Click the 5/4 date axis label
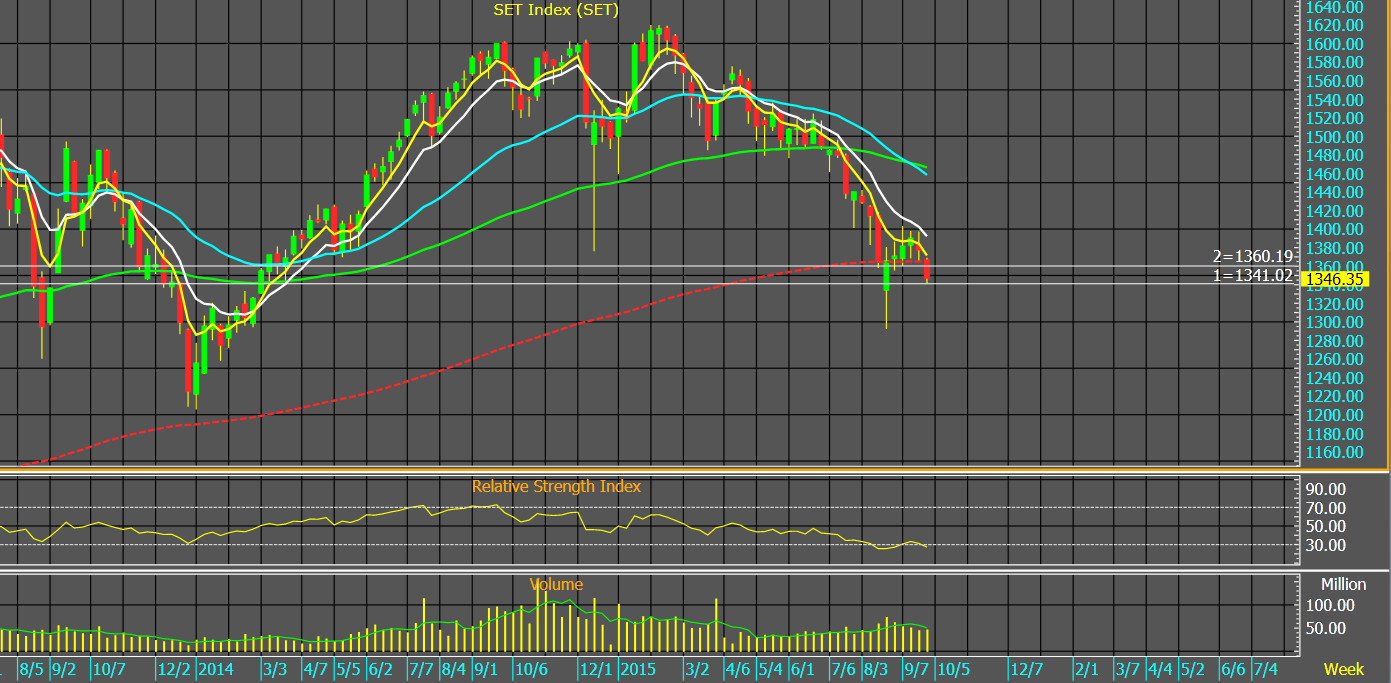 click(x=770, y=668)
